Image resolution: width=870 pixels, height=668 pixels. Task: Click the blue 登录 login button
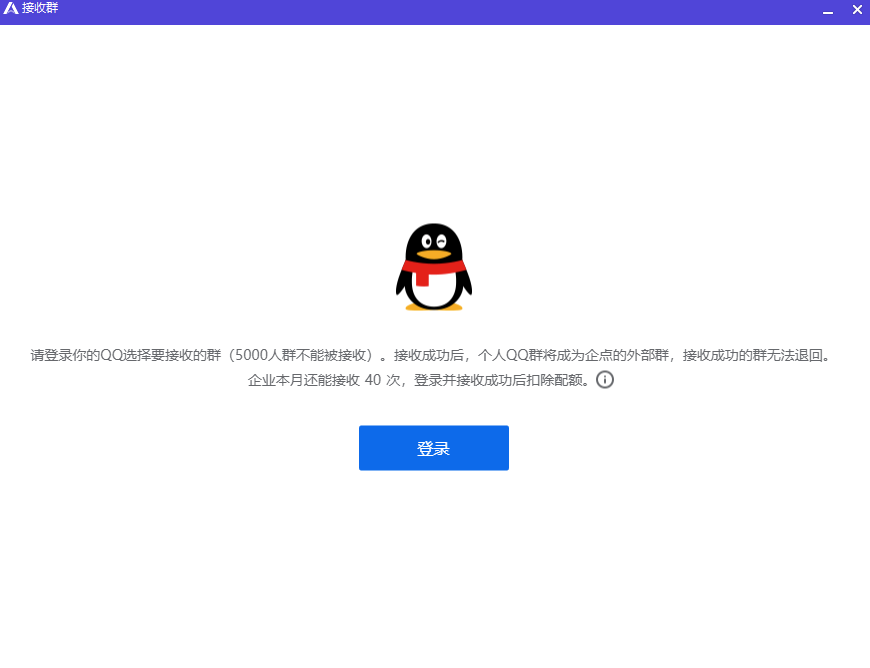[x=433, y=448]
